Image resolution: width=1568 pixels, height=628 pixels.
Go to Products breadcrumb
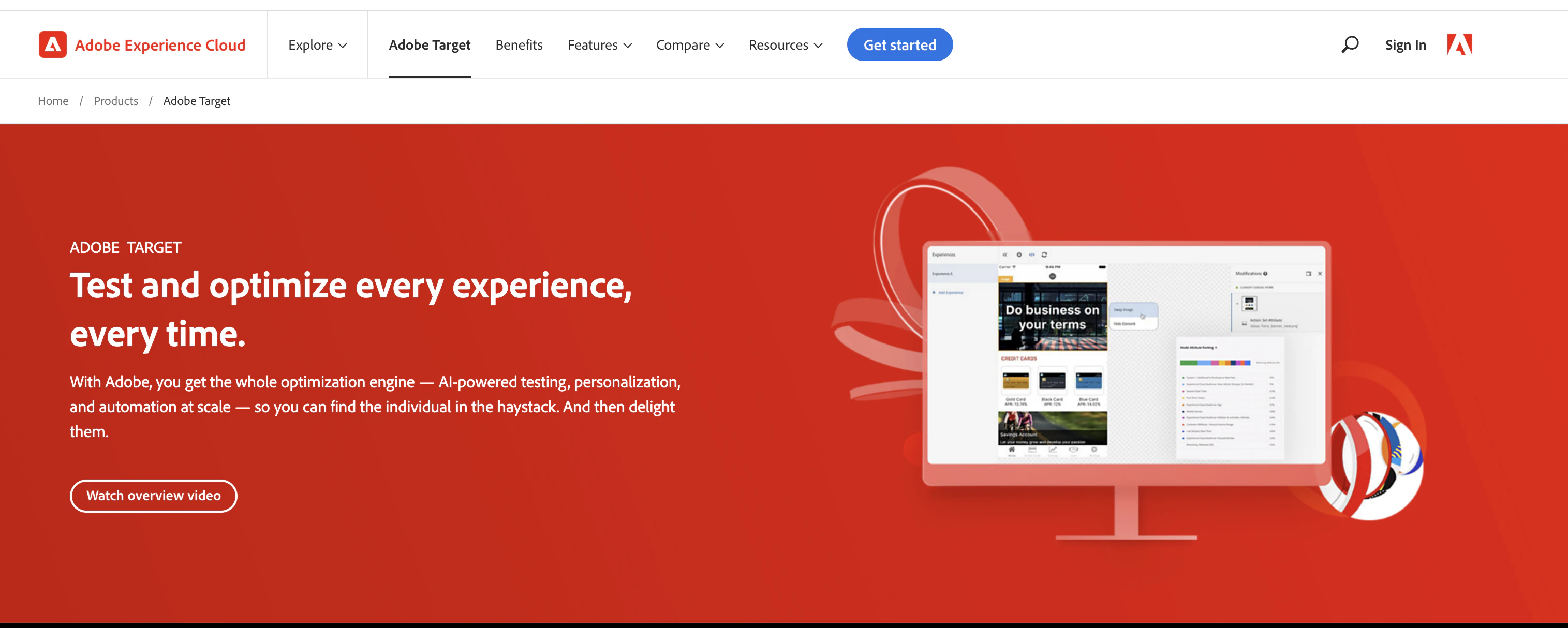115,101
